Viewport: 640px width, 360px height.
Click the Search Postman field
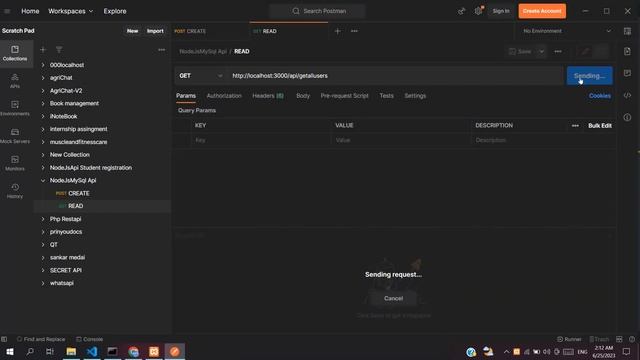coord(318,11)
